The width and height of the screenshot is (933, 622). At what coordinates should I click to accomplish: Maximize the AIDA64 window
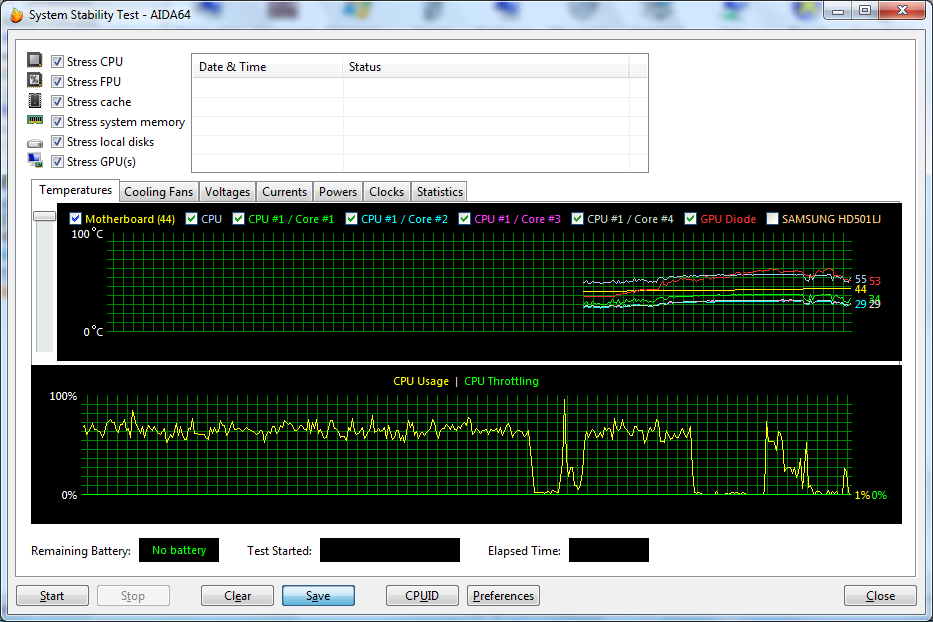pos(865,10)
